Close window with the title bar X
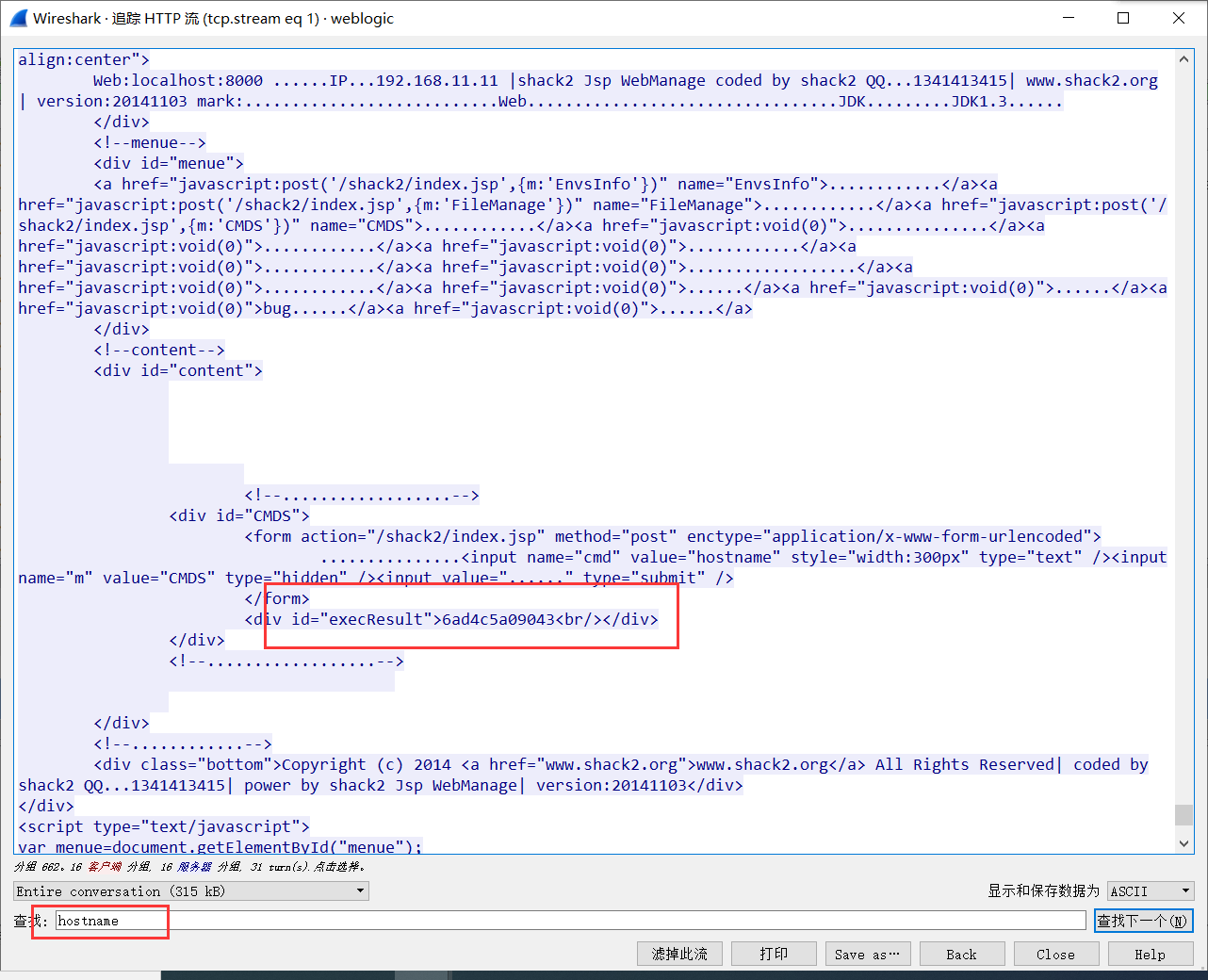The height and width of the screenshot is (980, 1208). click(x=1179, y=18)
